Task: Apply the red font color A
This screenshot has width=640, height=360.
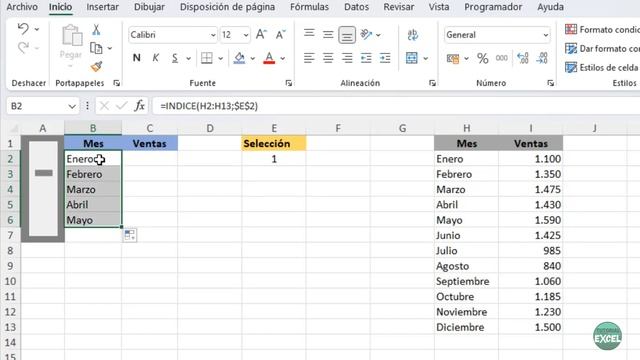Action: point(269,58)
